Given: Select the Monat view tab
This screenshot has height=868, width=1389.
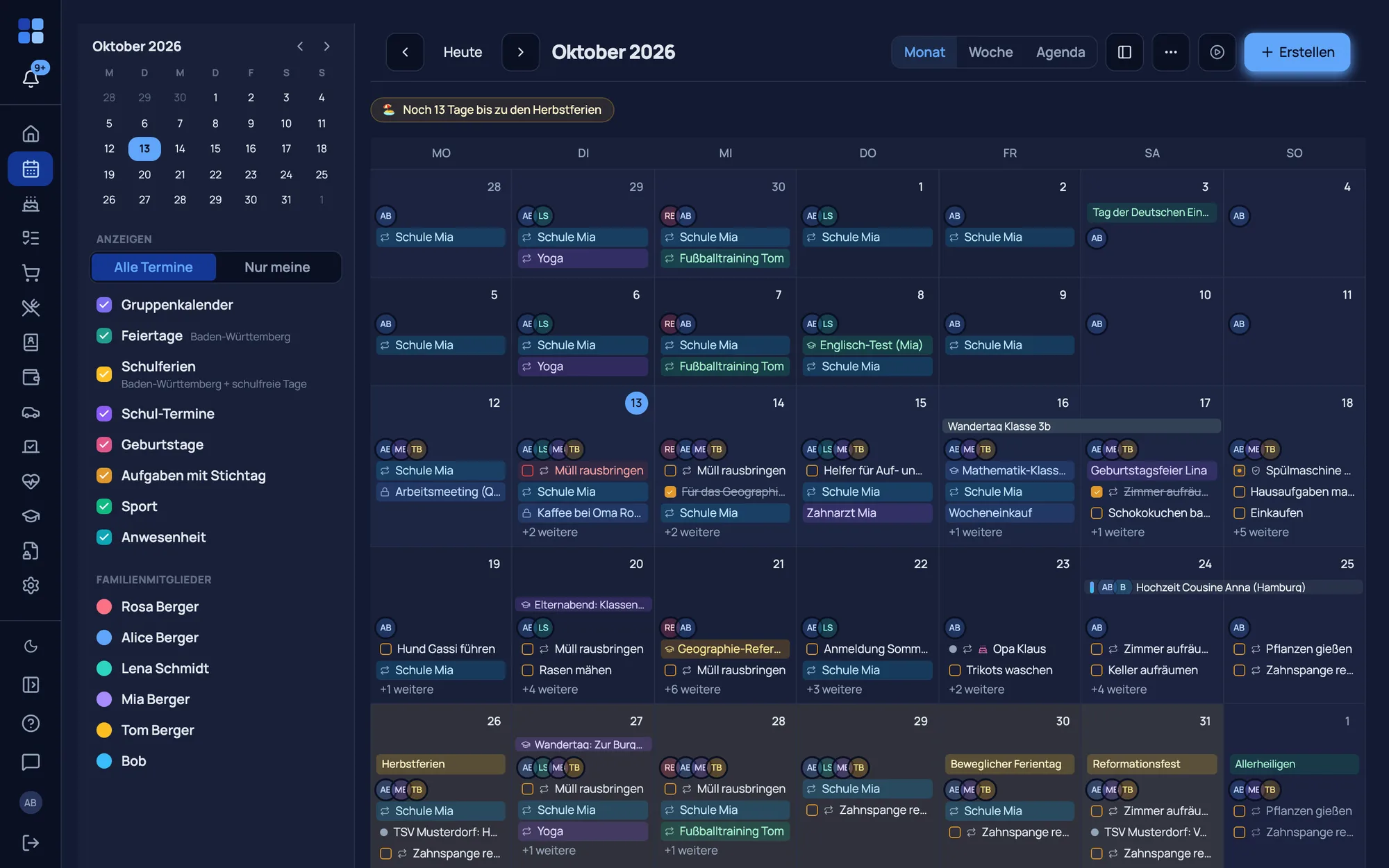Looking at the screenshot, I should pyautogui.click(x=924, y=52).
